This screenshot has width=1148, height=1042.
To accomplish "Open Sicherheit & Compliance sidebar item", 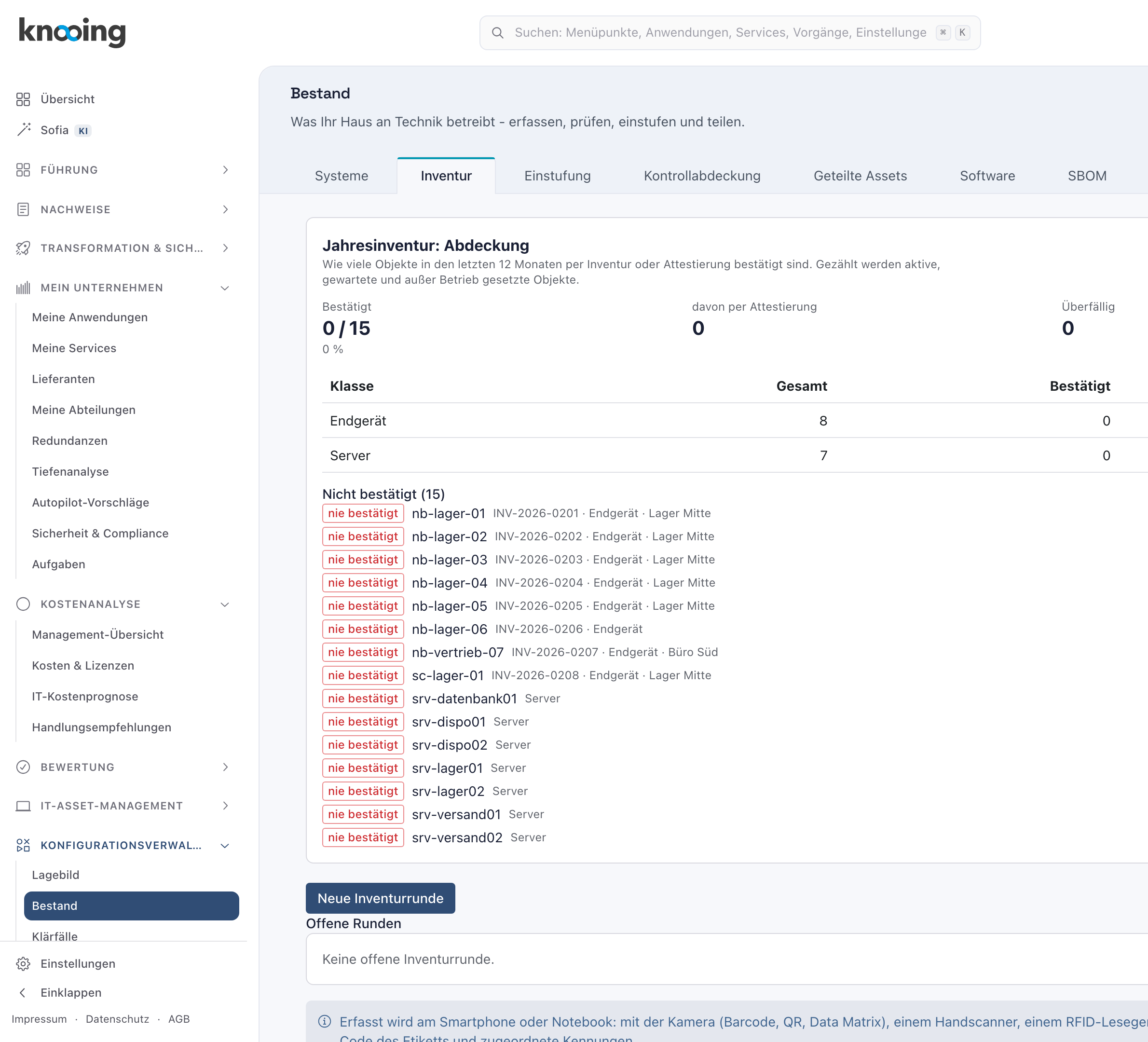I will pyautogui.click(x=100, y=534).
